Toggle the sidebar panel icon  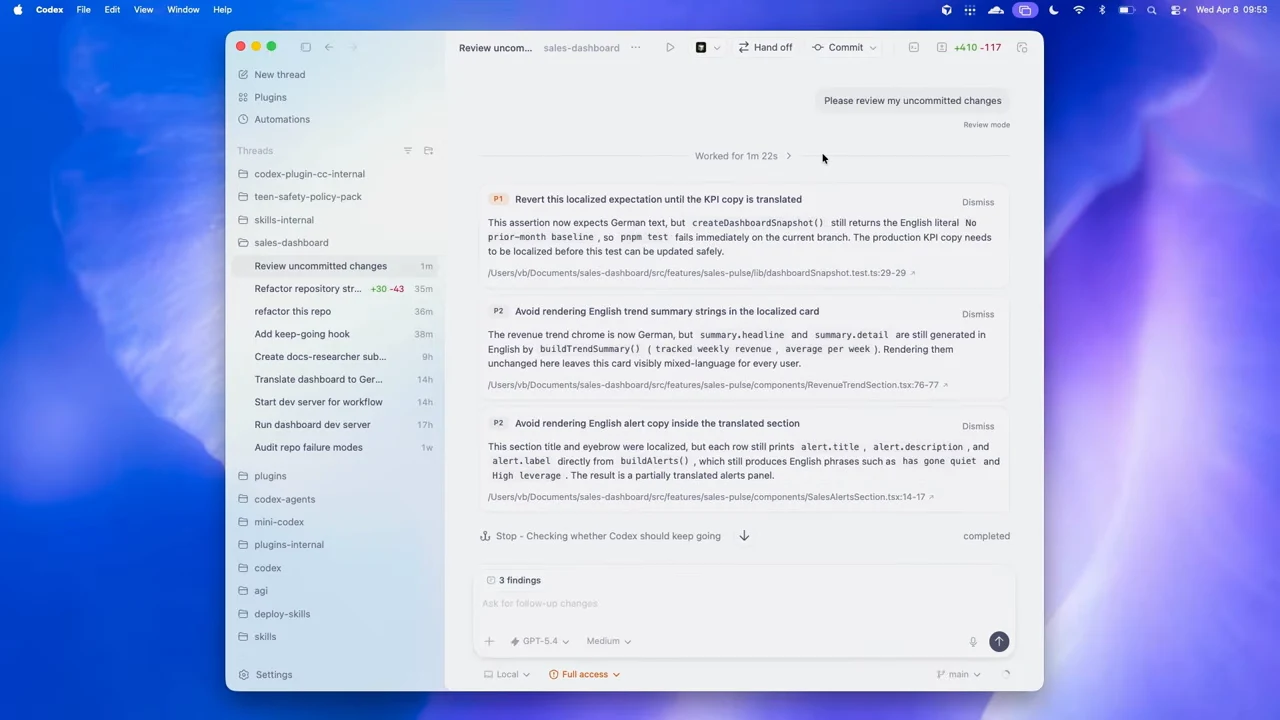pos(306,47)
